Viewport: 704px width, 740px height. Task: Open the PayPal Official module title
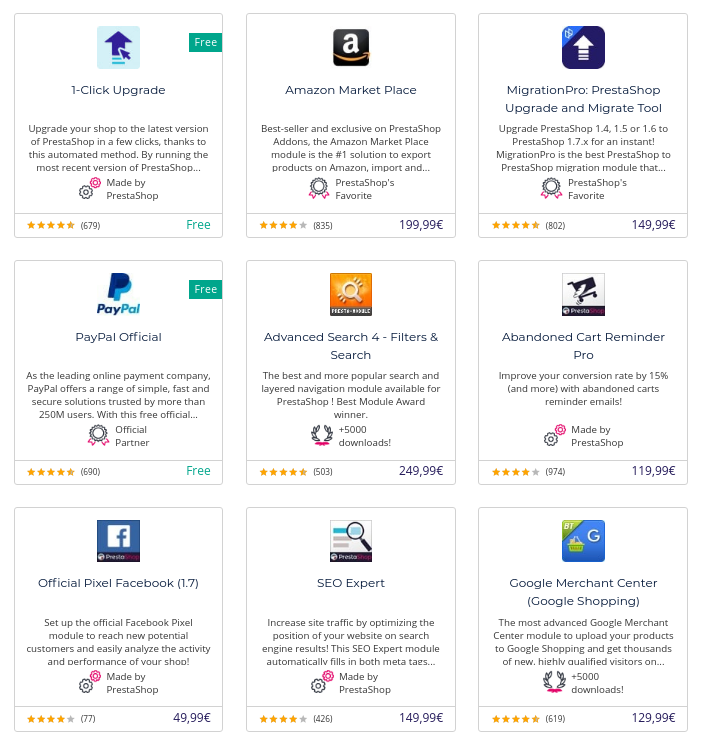click(118, 337)
